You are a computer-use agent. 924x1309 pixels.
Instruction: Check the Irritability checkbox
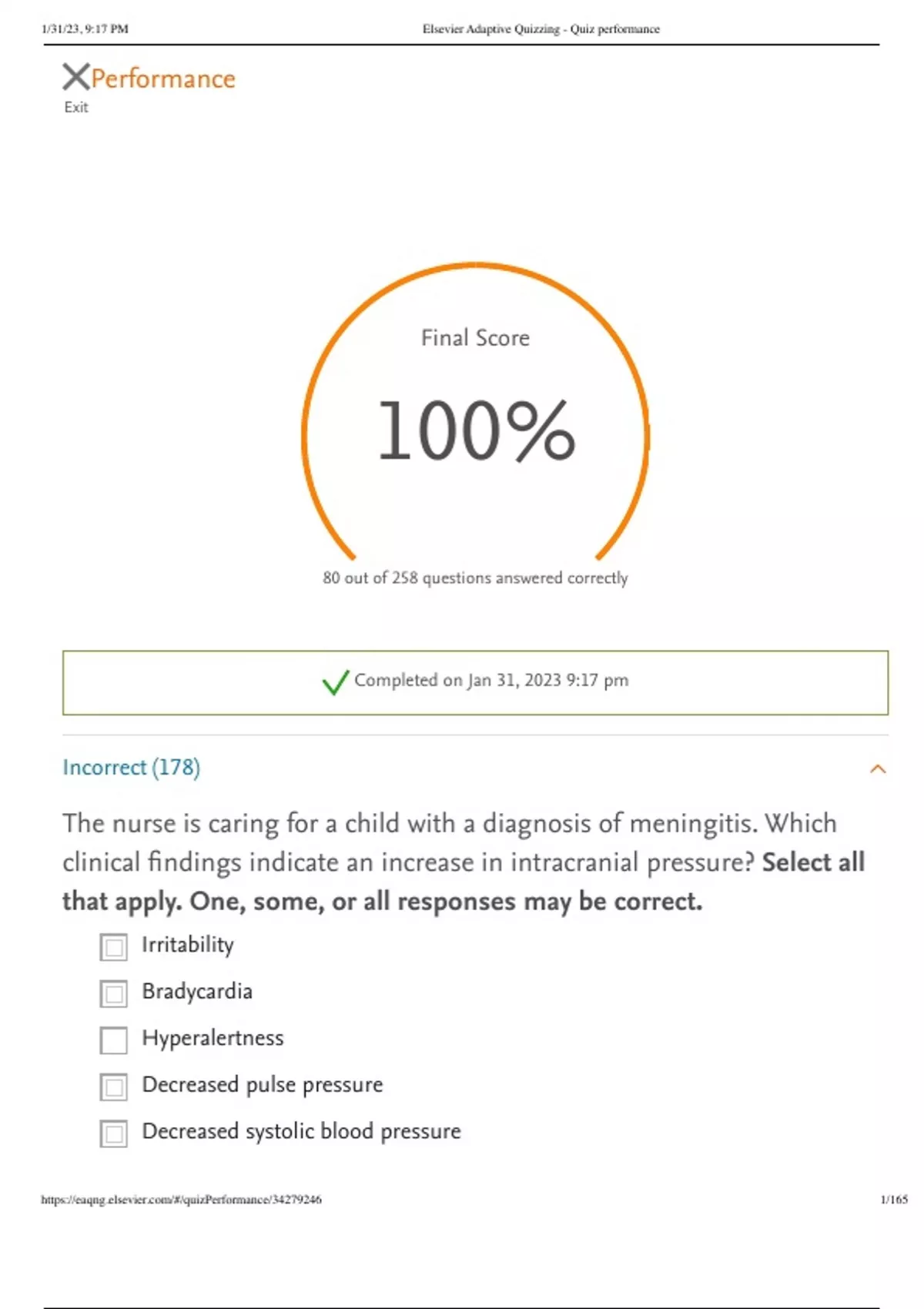click(x=114, y=947)
